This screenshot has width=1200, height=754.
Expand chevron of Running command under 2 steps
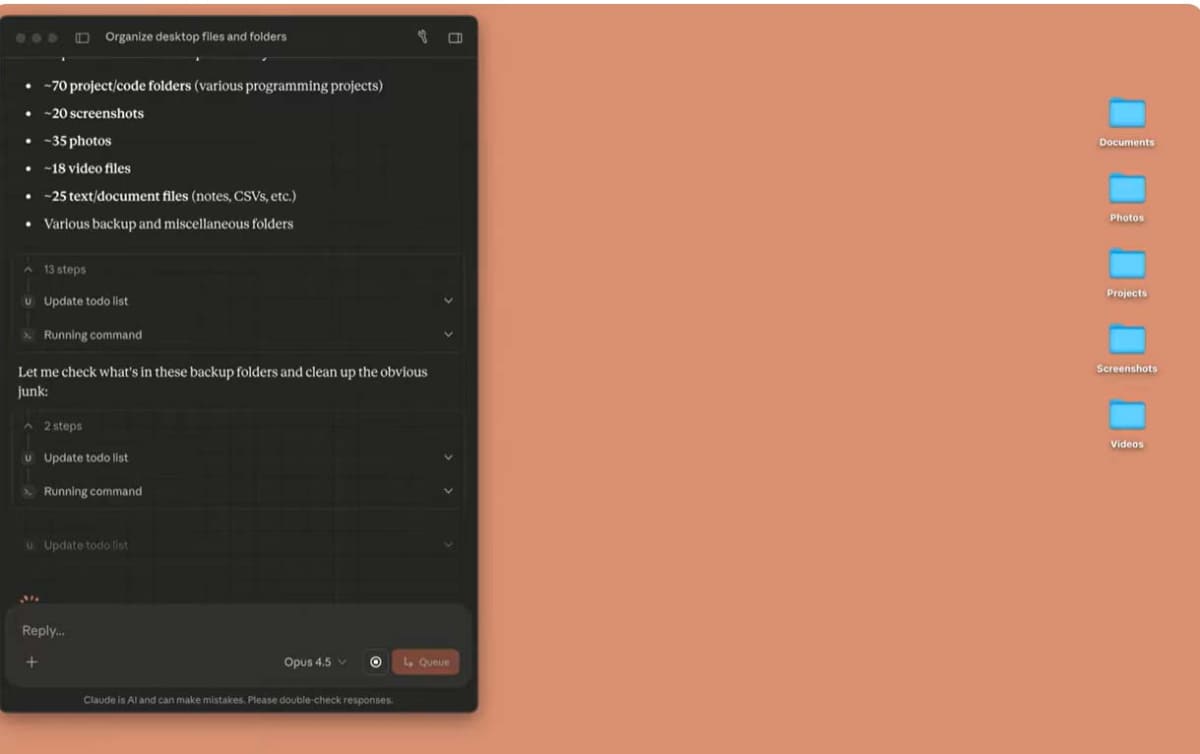[448, 491]
